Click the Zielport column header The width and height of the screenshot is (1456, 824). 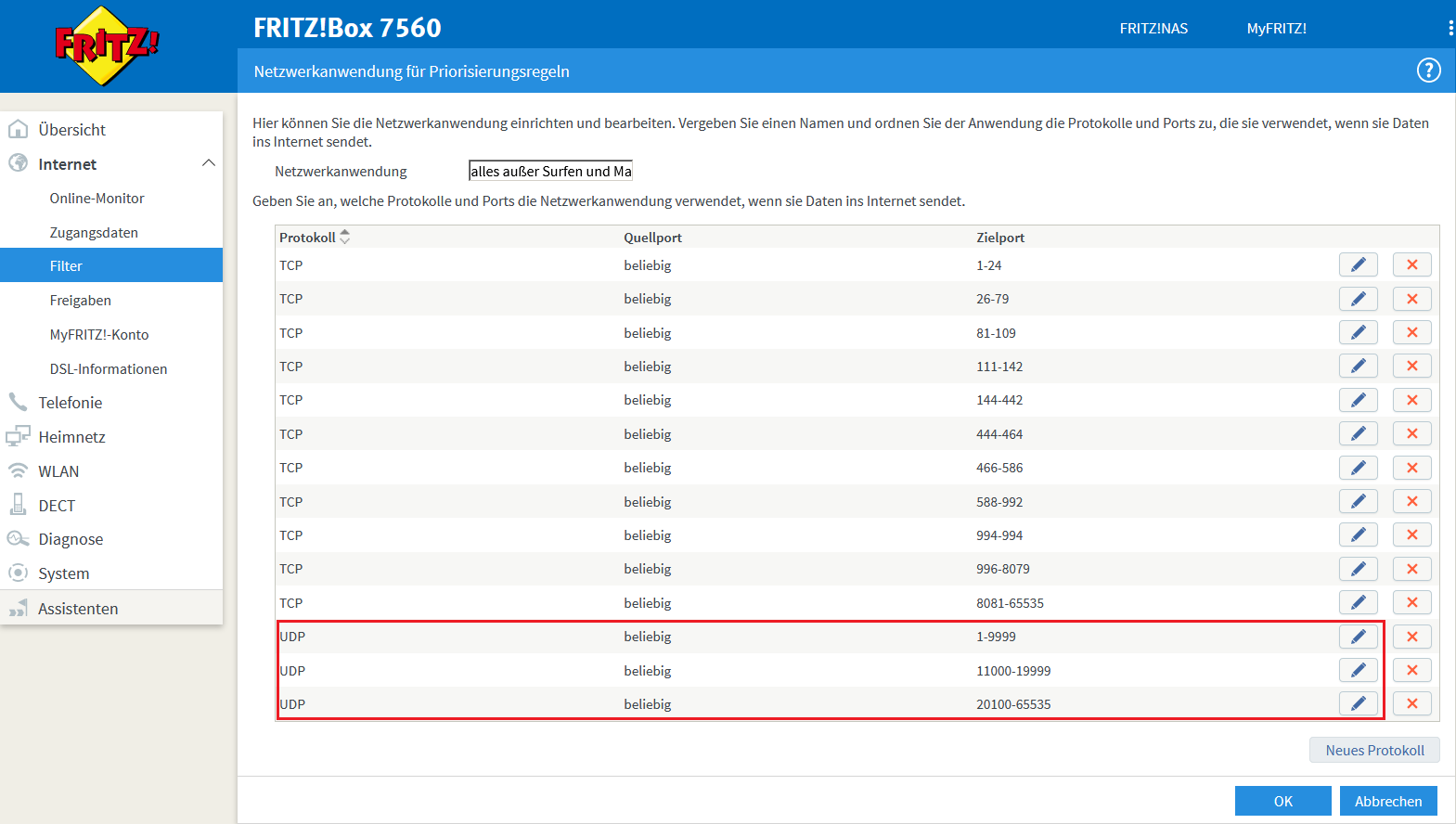(x=1000, y=238)
